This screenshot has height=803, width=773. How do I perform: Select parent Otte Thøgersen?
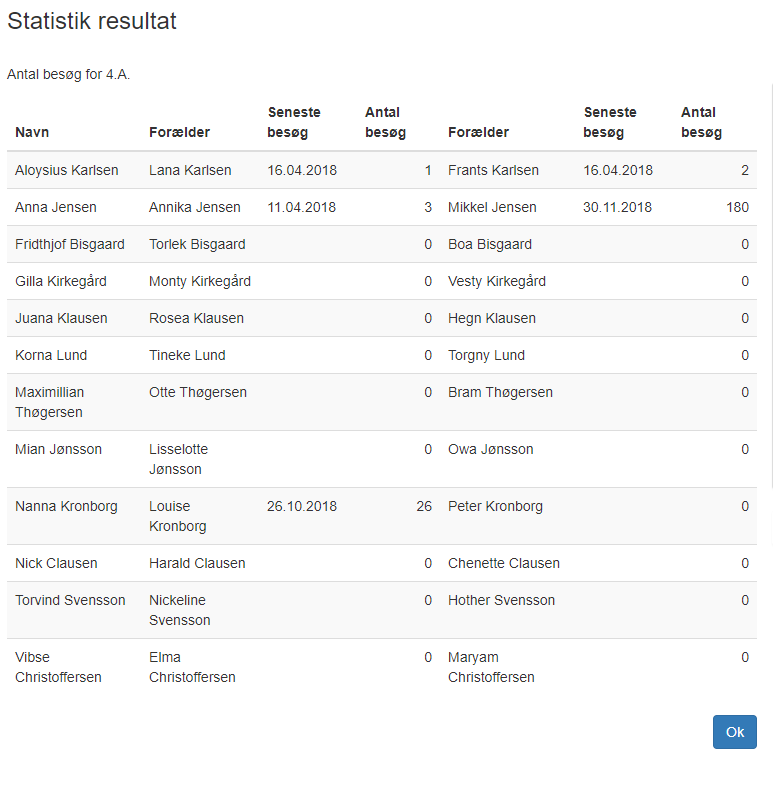[198, 392]
